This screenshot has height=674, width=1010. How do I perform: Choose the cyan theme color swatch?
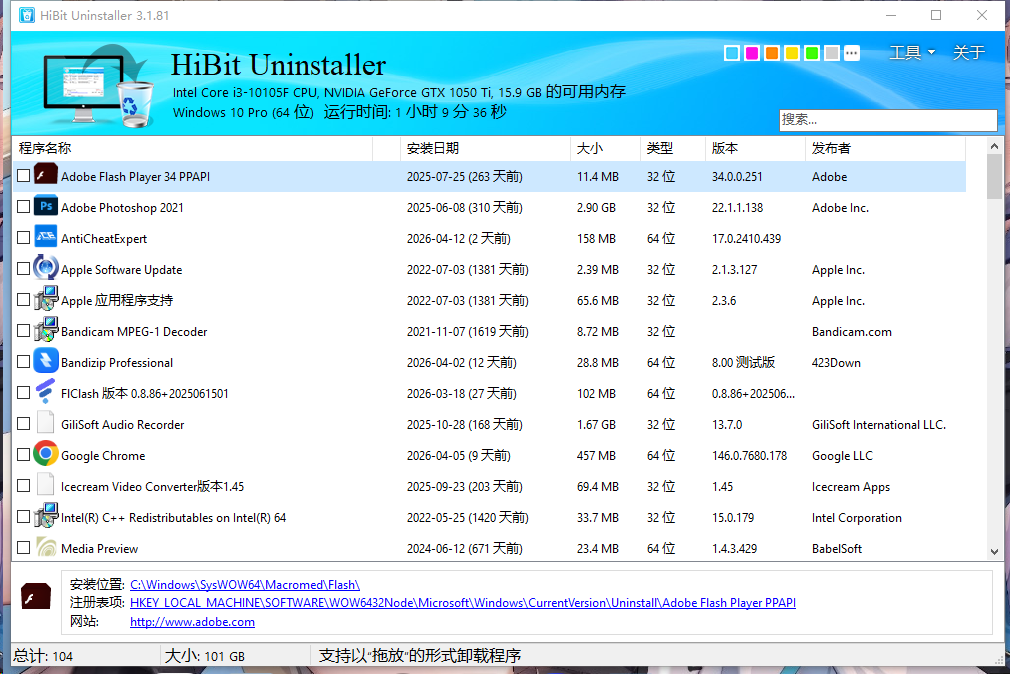click(x=732, y=53)
